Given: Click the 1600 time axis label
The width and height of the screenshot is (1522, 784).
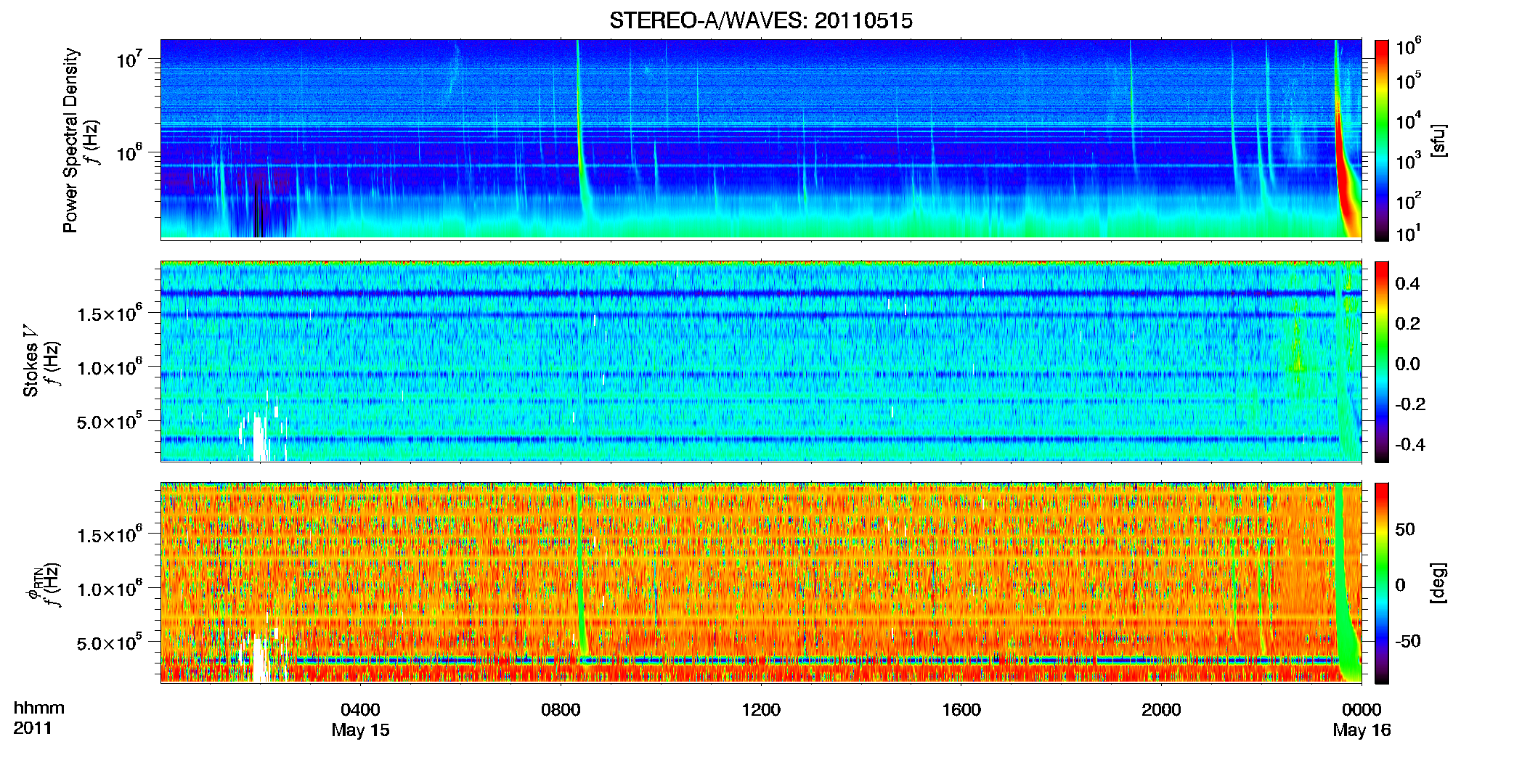Looking at the screenshot, I should [x=961, y=709].
